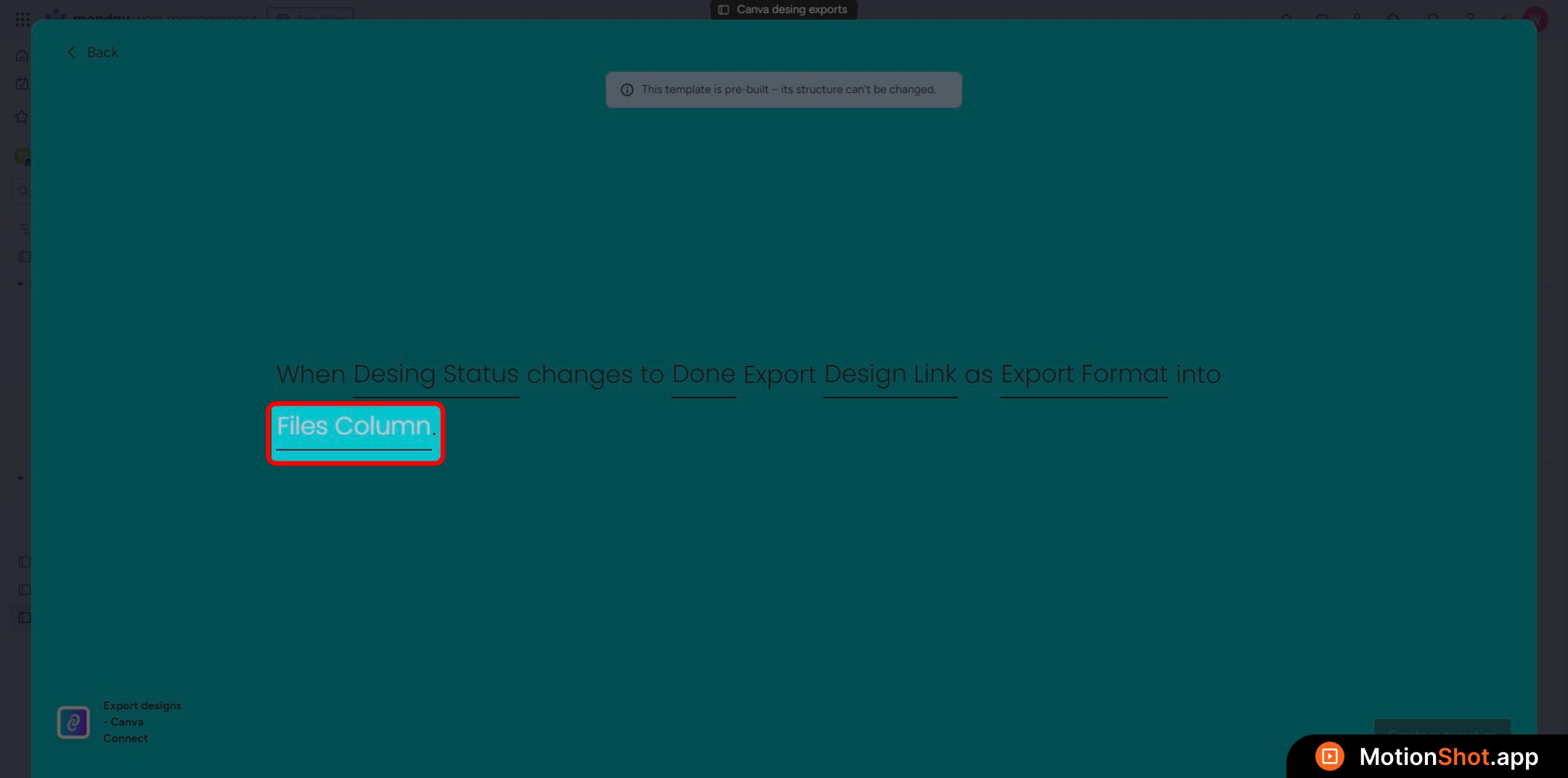The width and height of the screenshot is (1568, 778).
Task: Click the back arrow chevron icon
Action: pyautogui.click(x=71, y=52)
